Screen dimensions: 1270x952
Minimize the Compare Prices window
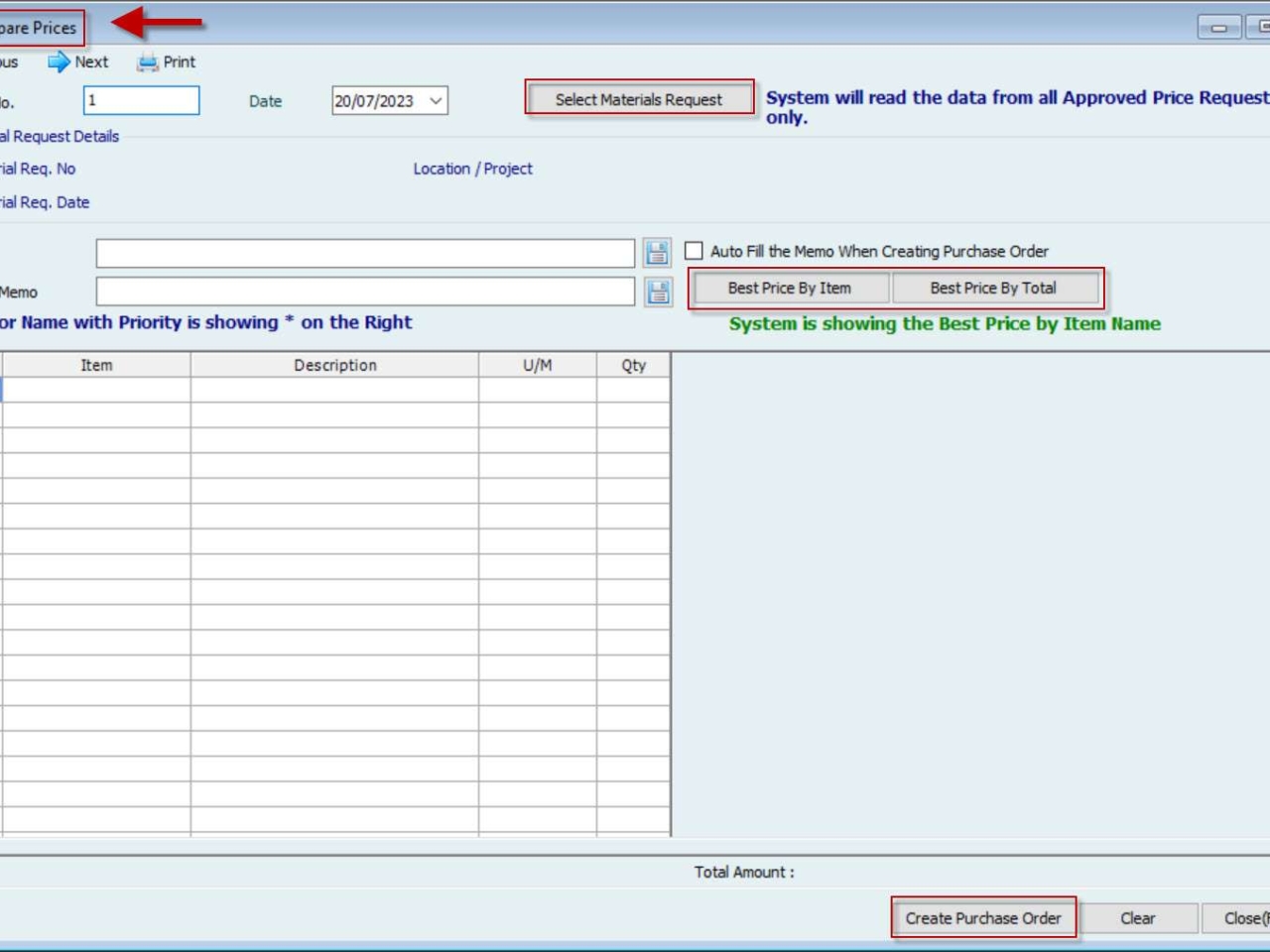click(1218, 28)
